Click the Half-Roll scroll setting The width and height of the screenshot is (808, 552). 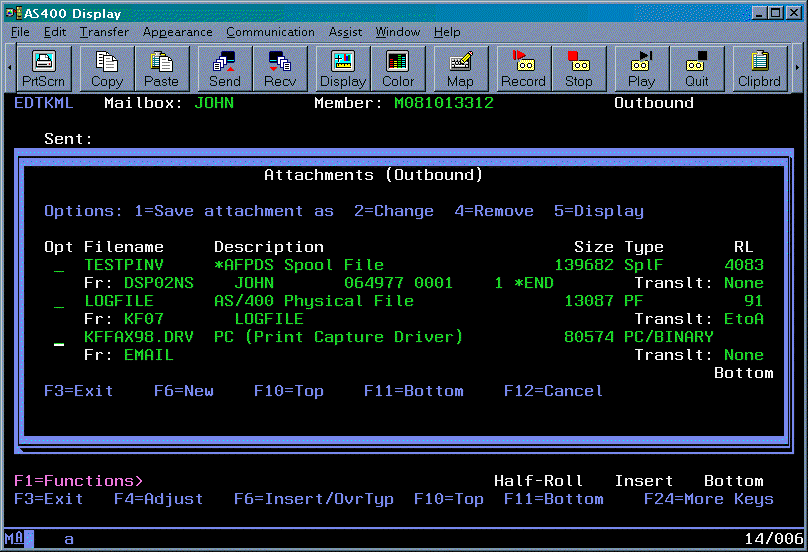[538, 481]
